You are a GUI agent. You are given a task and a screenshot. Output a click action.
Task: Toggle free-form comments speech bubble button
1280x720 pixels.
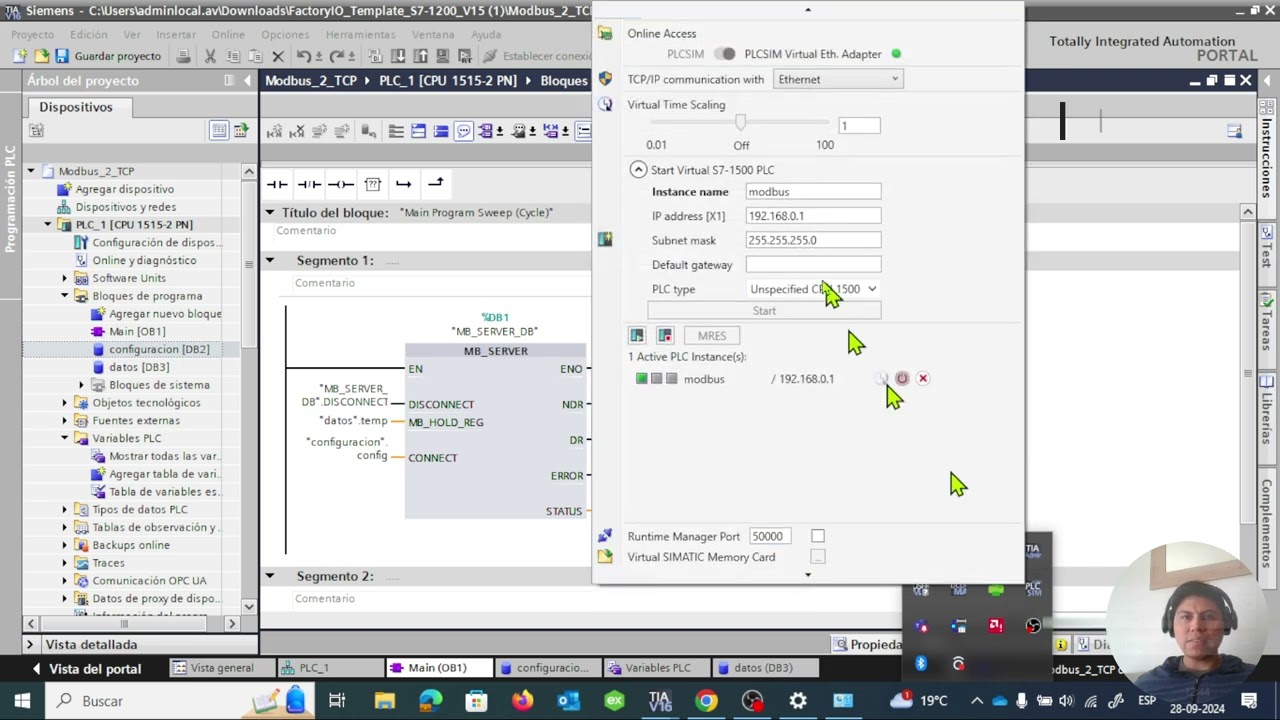(x=463, y=131)
